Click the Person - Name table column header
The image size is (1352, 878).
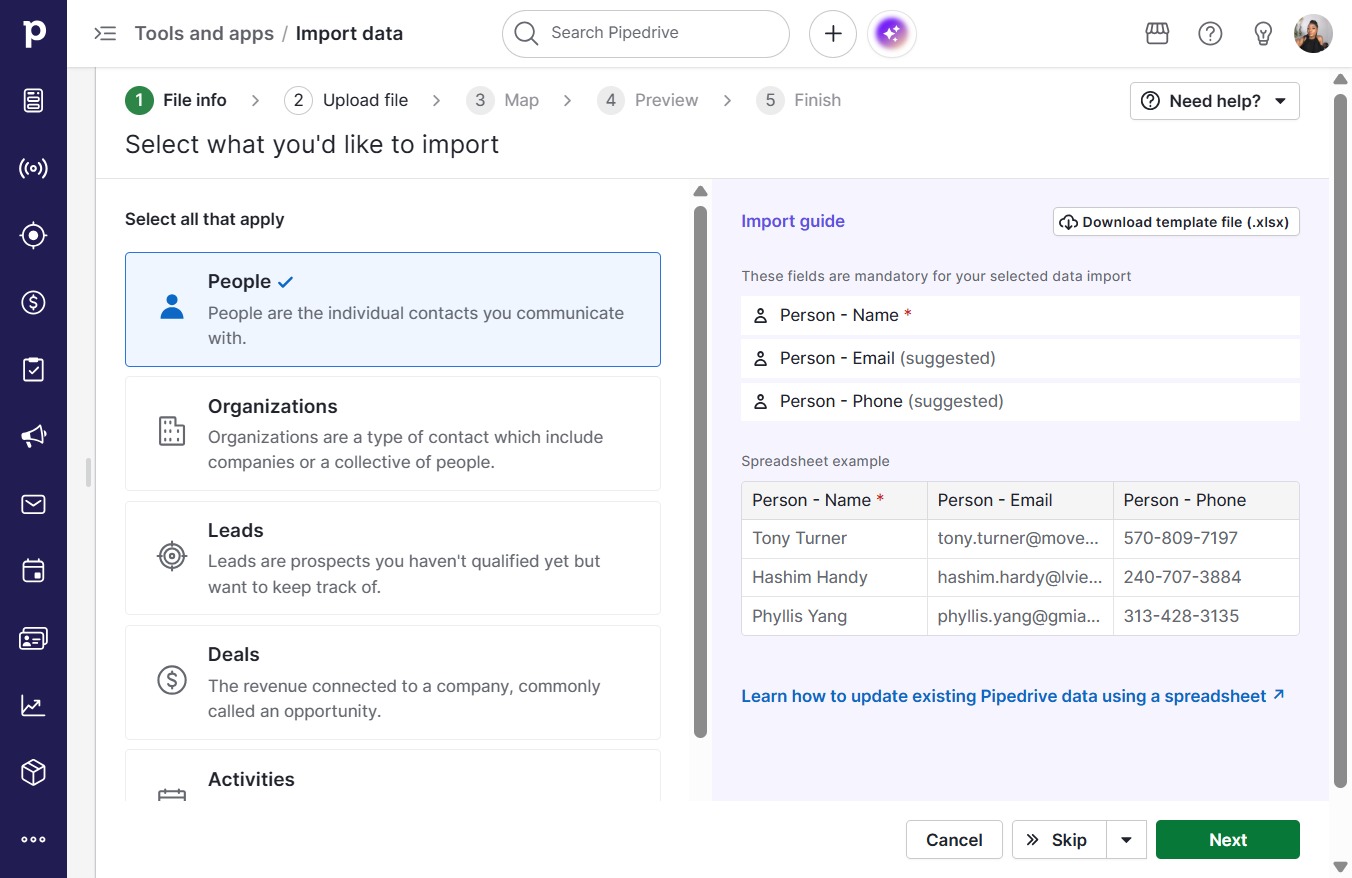point(834,500)
